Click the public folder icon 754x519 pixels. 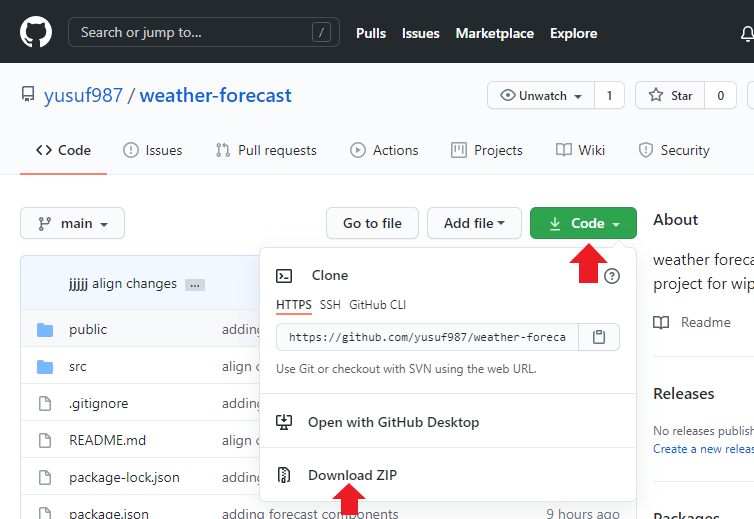click(x=45, y=329)
